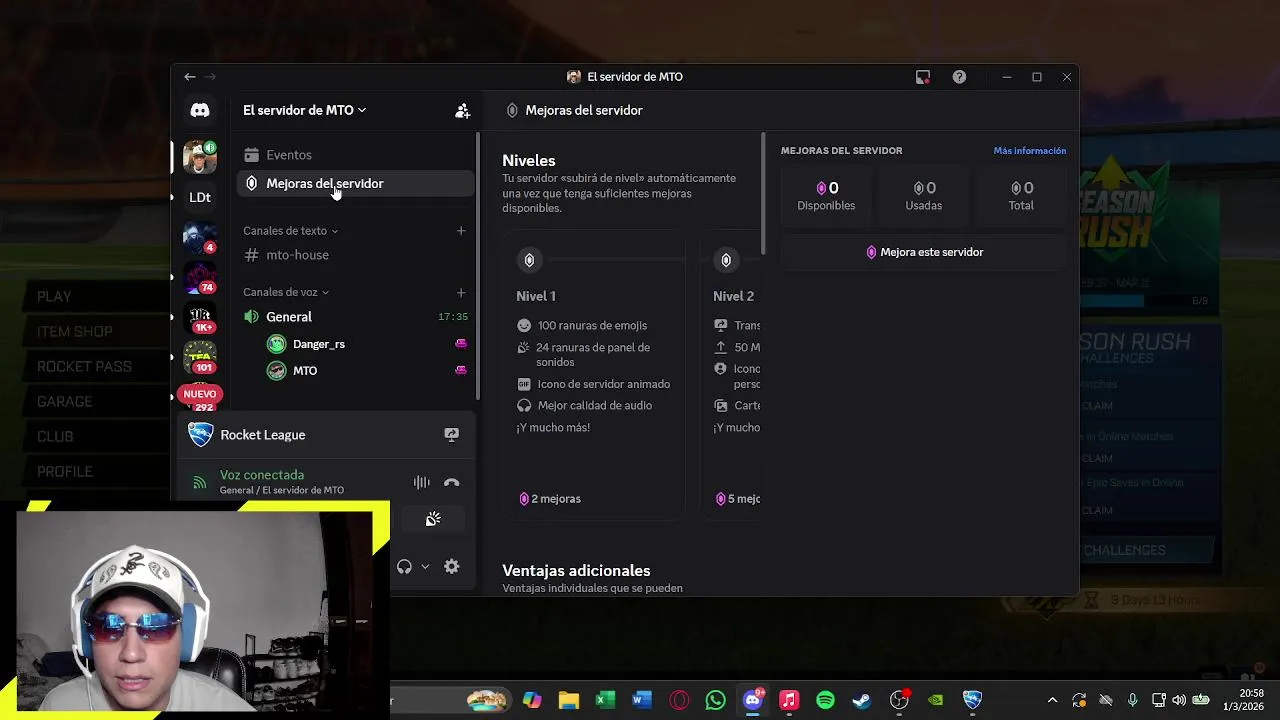Select MTO user in voice channel
Screen dimensions: 1280x720
pos(293,371)
